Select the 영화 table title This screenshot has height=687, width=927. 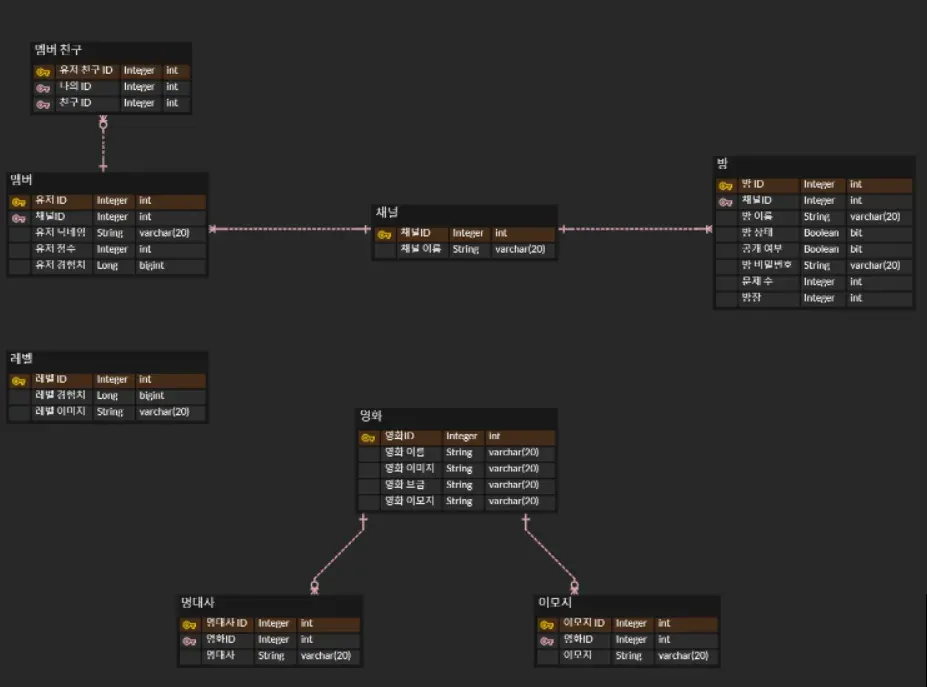[371, 416]
